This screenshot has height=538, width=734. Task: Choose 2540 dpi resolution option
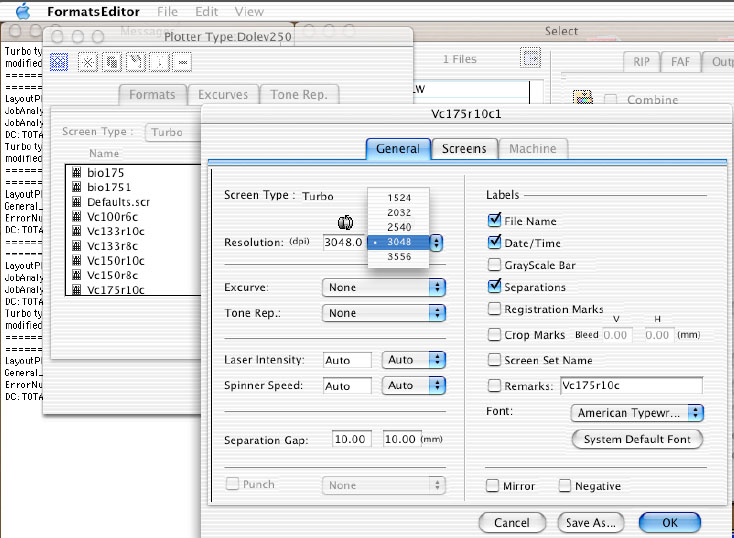coord(399,227)
